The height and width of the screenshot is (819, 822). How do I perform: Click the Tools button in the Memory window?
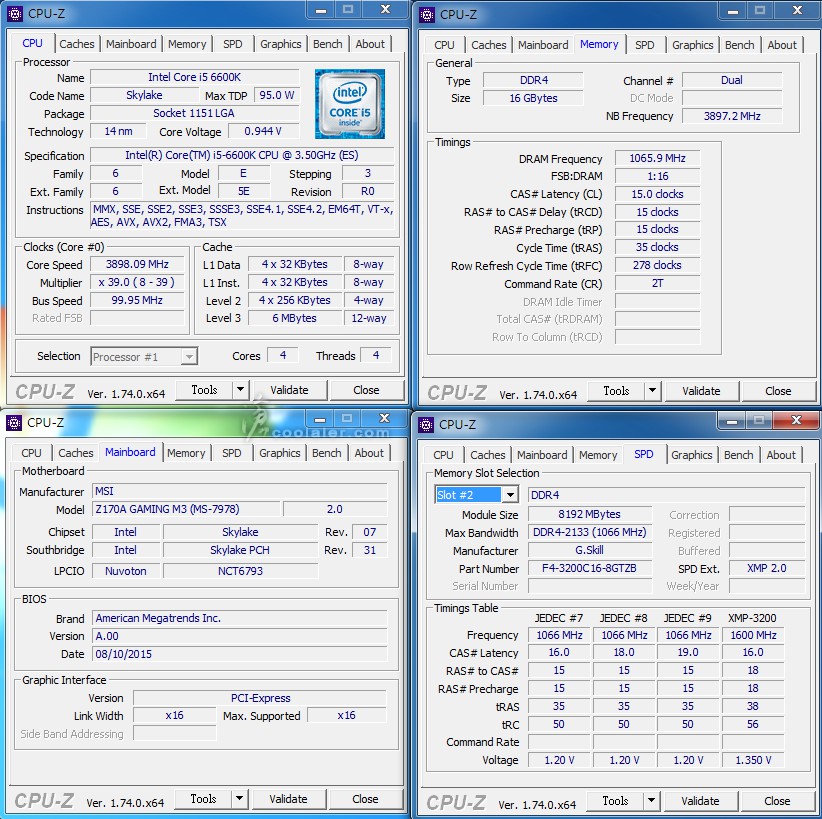click(x=616, y=391)
